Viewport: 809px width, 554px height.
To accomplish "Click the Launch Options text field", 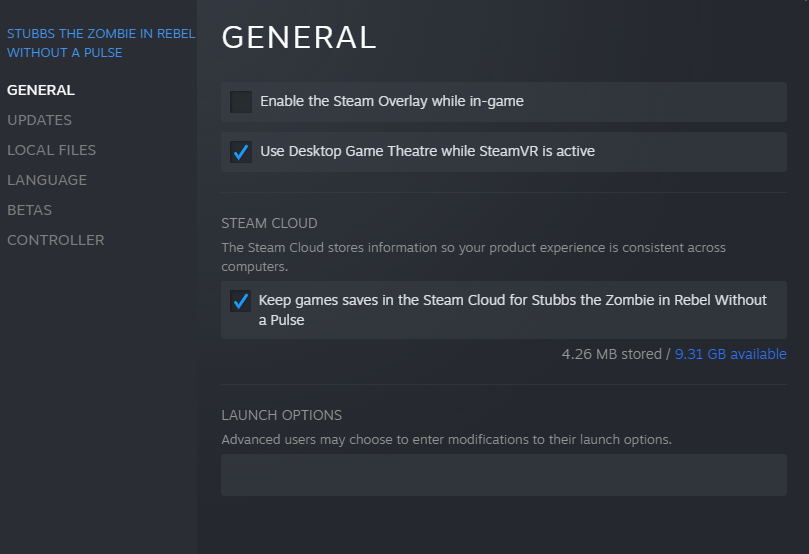I will 503,475.
